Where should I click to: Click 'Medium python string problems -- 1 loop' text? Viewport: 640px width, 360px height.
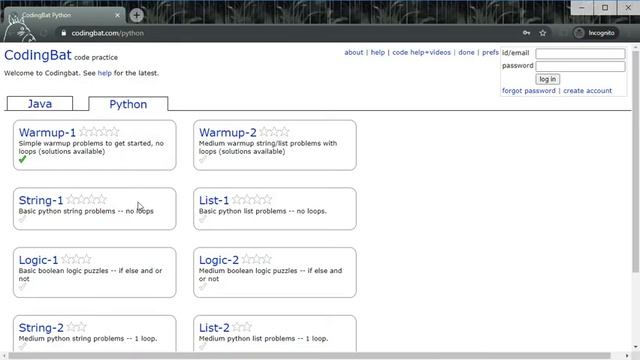[88, 338]
